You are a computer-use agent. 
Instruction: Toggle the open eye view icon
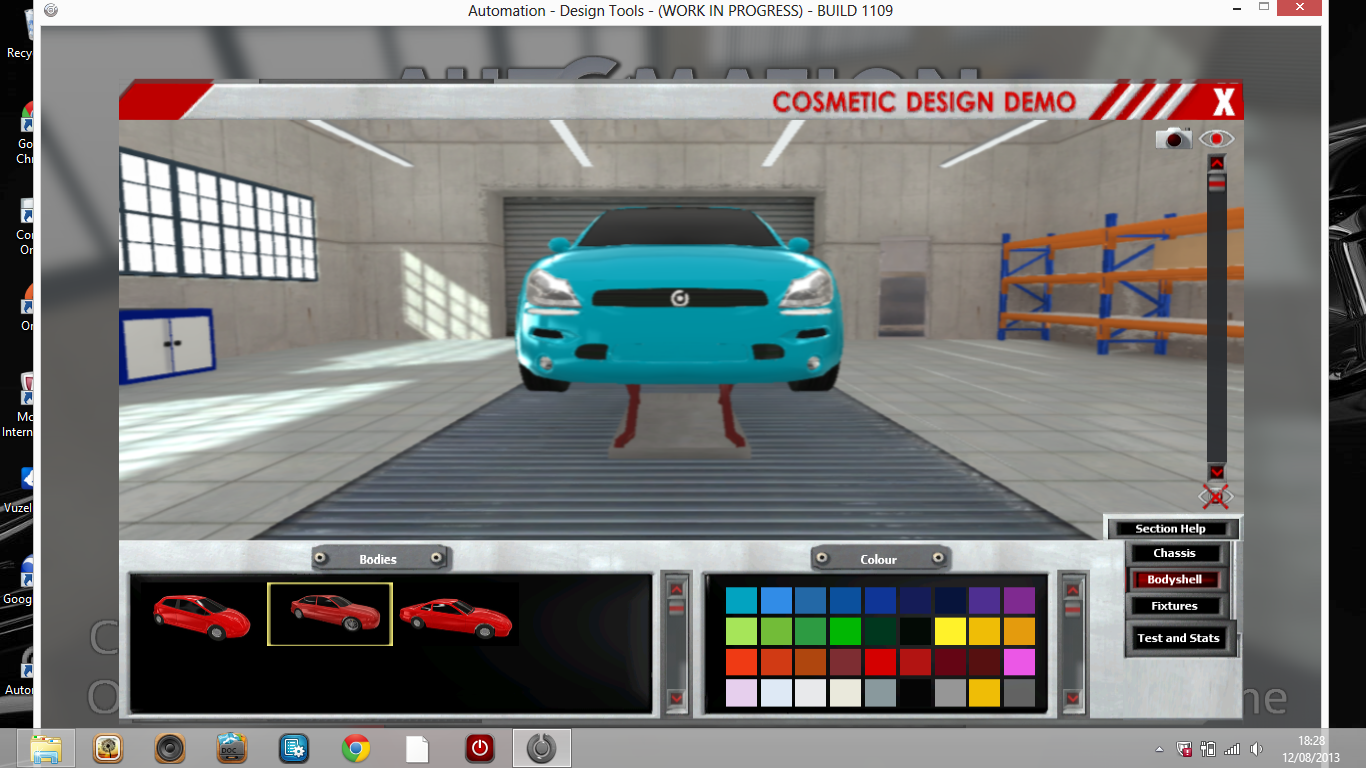click(x=1217, y=139)
